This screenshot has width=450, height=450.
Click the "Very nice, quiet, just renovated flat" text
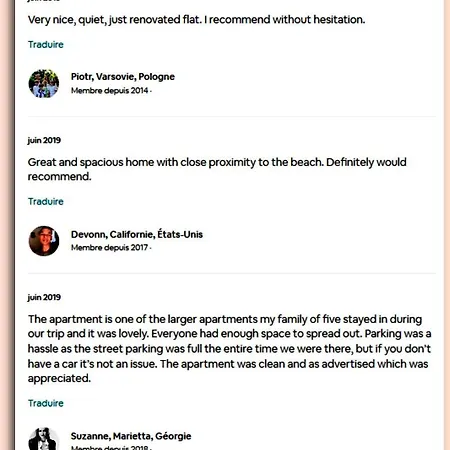click(x=196, y=20)
